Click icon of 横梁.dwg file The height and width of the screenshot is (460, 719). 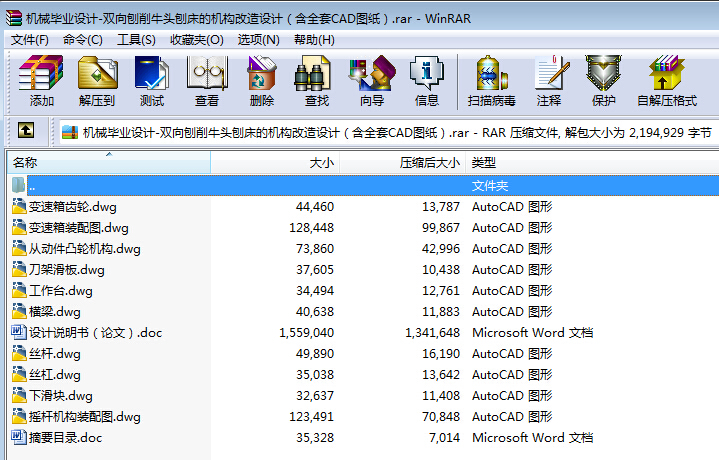coord(19,311)
